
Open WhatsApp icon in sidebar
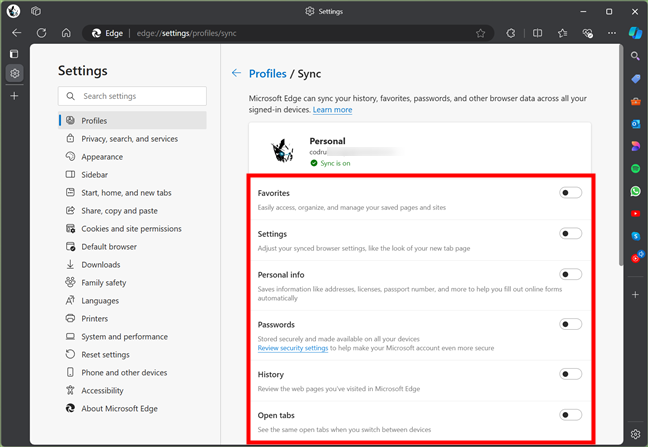click(x=636, y=191)
